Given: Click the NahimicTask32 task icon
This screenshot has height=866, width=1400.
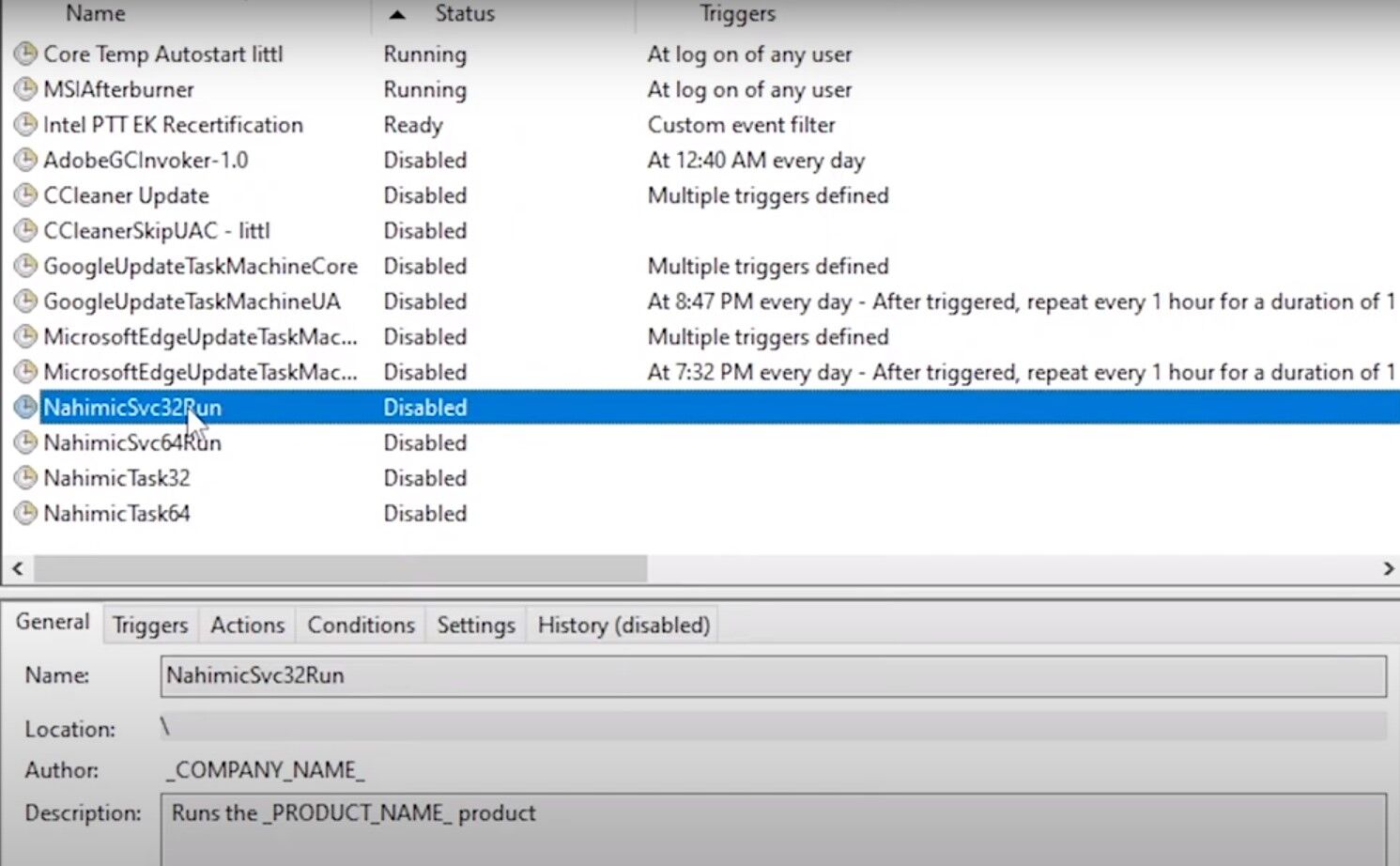Looking at the screenshot, I should (x=25, y=478).
